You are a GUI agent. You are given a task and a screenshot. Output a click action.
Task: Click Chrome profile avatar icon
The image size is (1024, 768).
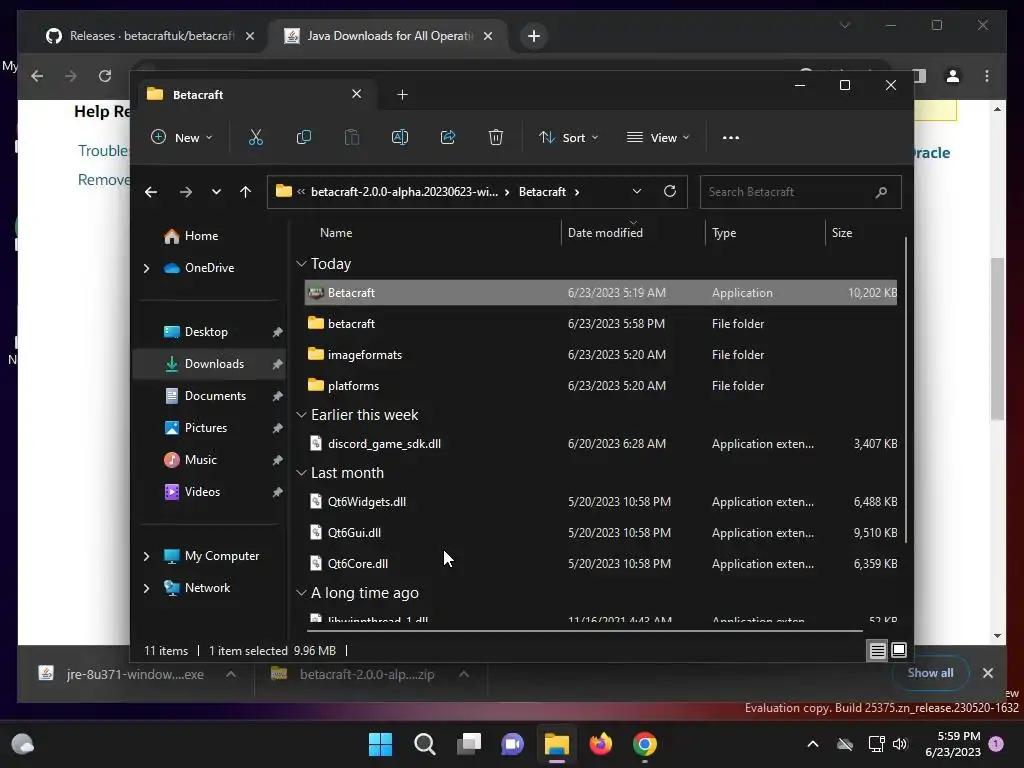953,76
